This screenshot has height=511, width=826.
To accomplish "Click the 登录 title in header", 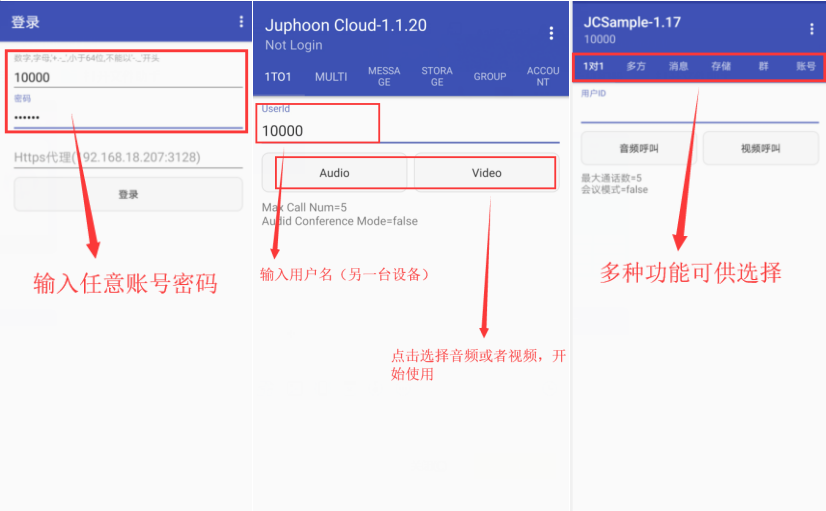I will 25,22.
